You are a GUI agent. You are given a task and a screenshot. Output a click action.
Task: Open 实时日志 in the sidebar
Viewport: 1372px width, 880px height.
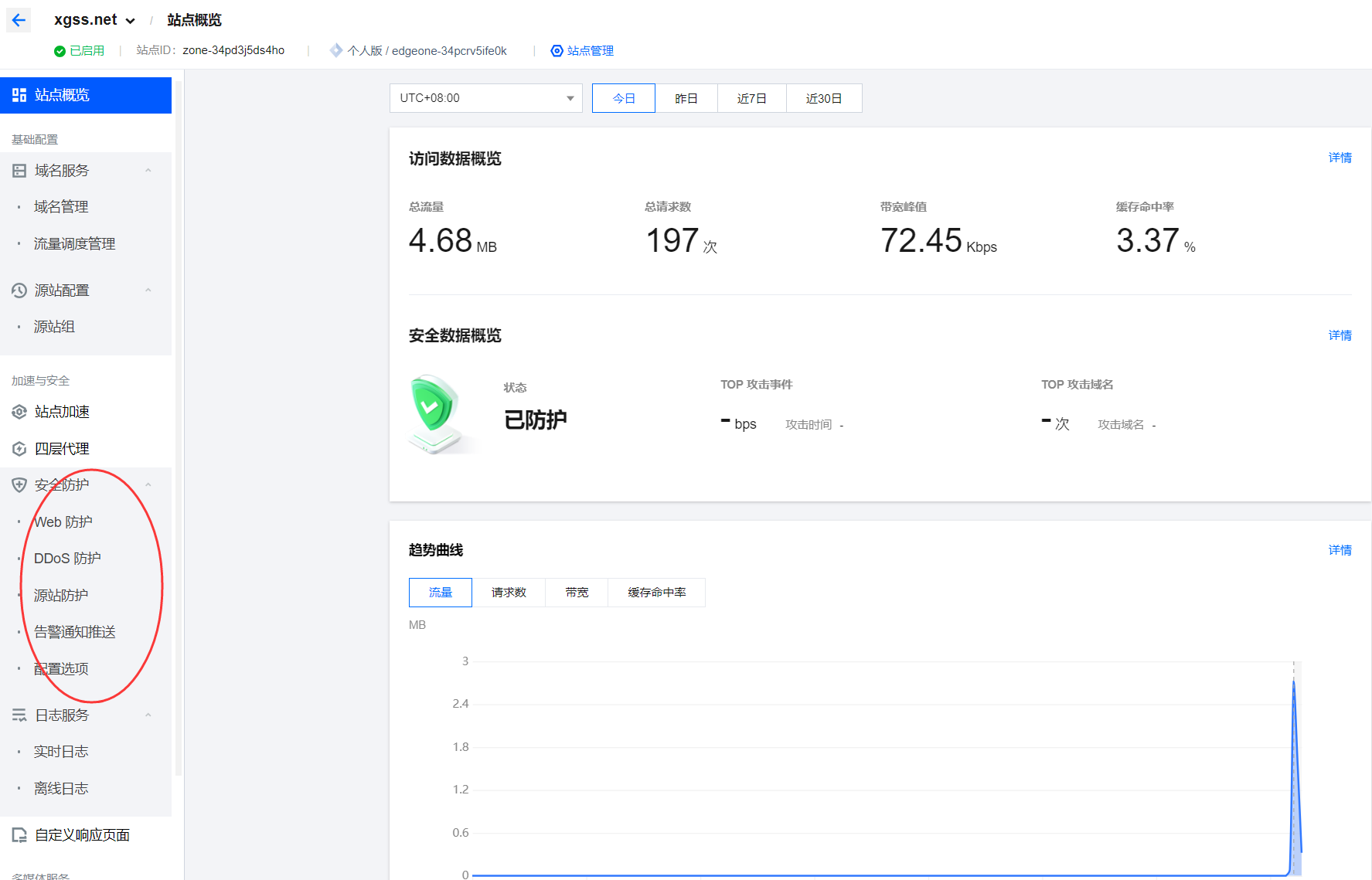click(61, 752)
